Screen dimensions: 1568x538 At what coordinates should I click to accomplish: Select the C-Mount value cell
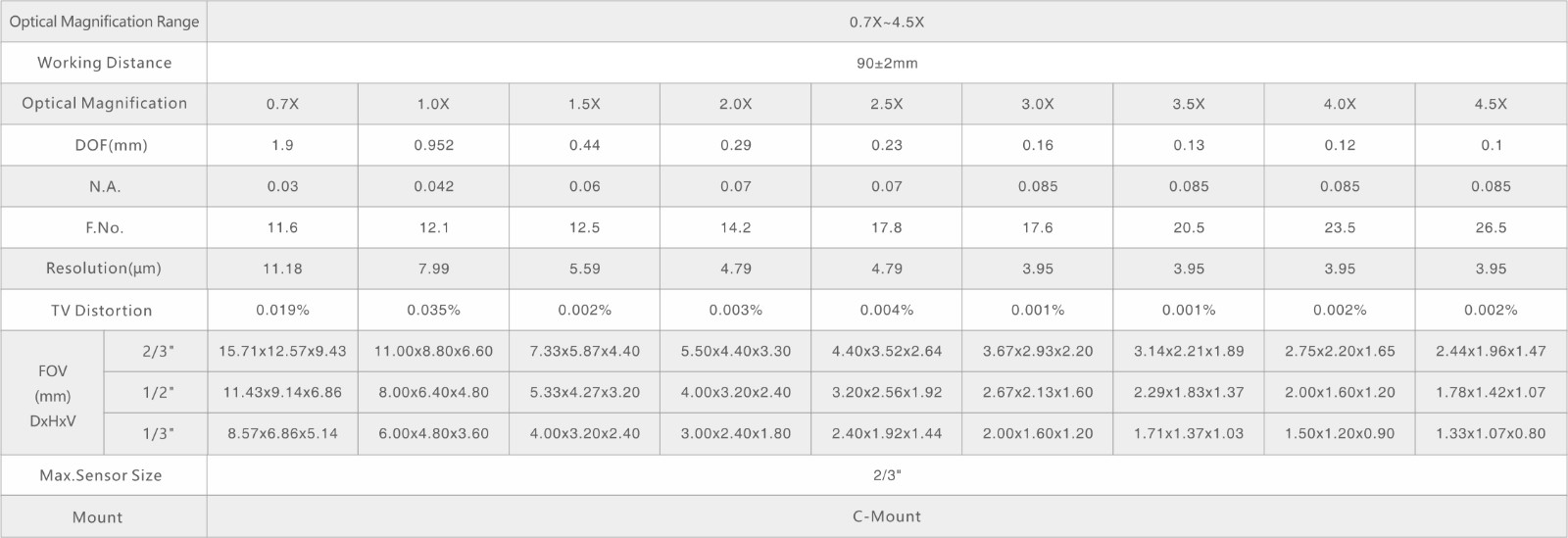tap(887, 516)
